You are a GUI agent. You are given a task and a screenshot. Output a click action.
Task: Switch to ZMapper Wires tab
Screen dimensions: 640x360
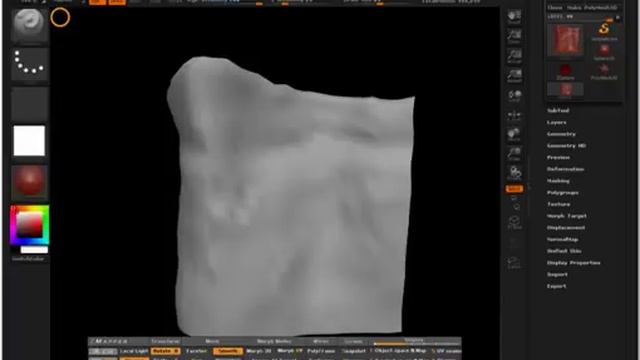point(321,341)
